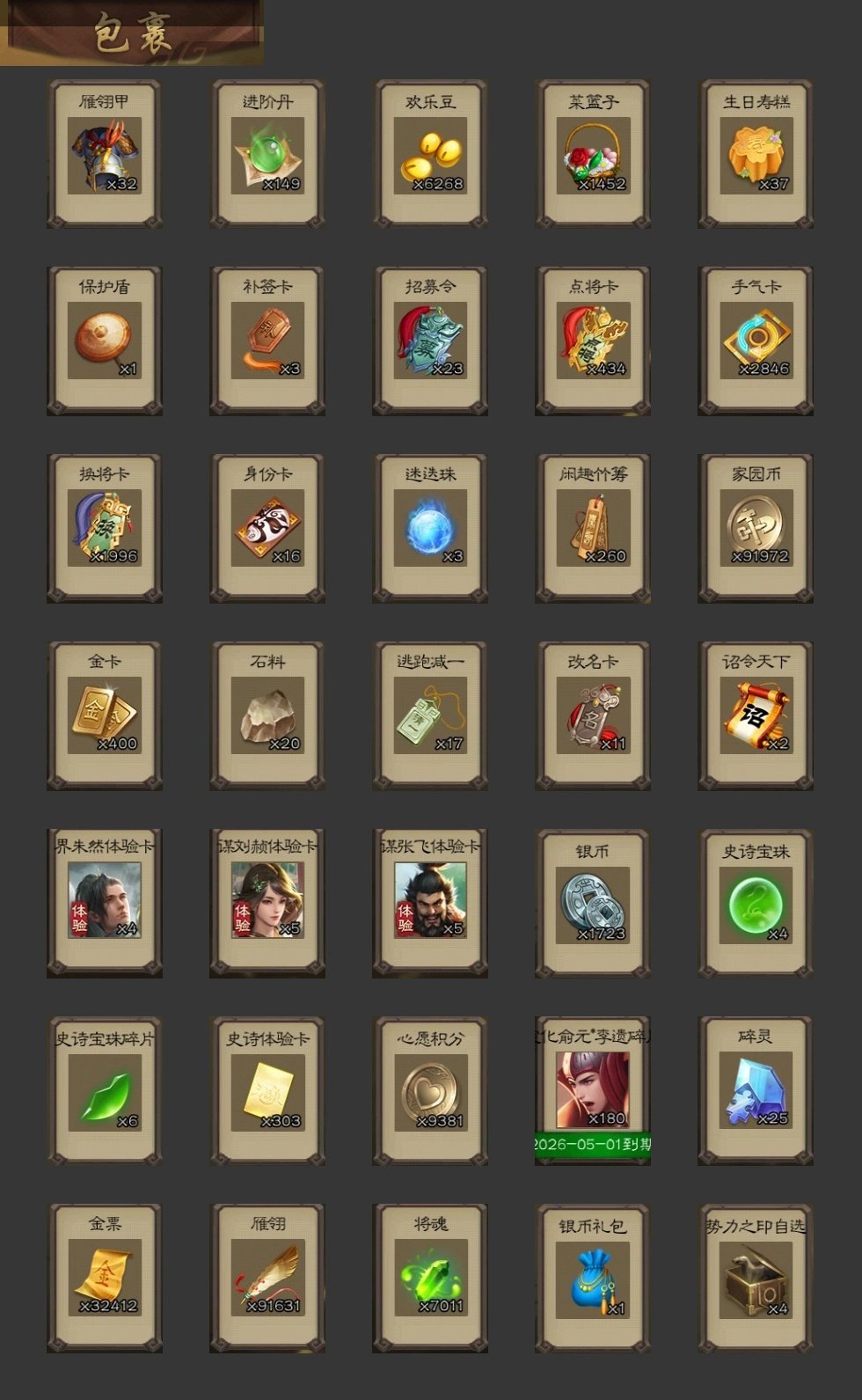Open the 进阶丹 green pill item

(267, 155)
